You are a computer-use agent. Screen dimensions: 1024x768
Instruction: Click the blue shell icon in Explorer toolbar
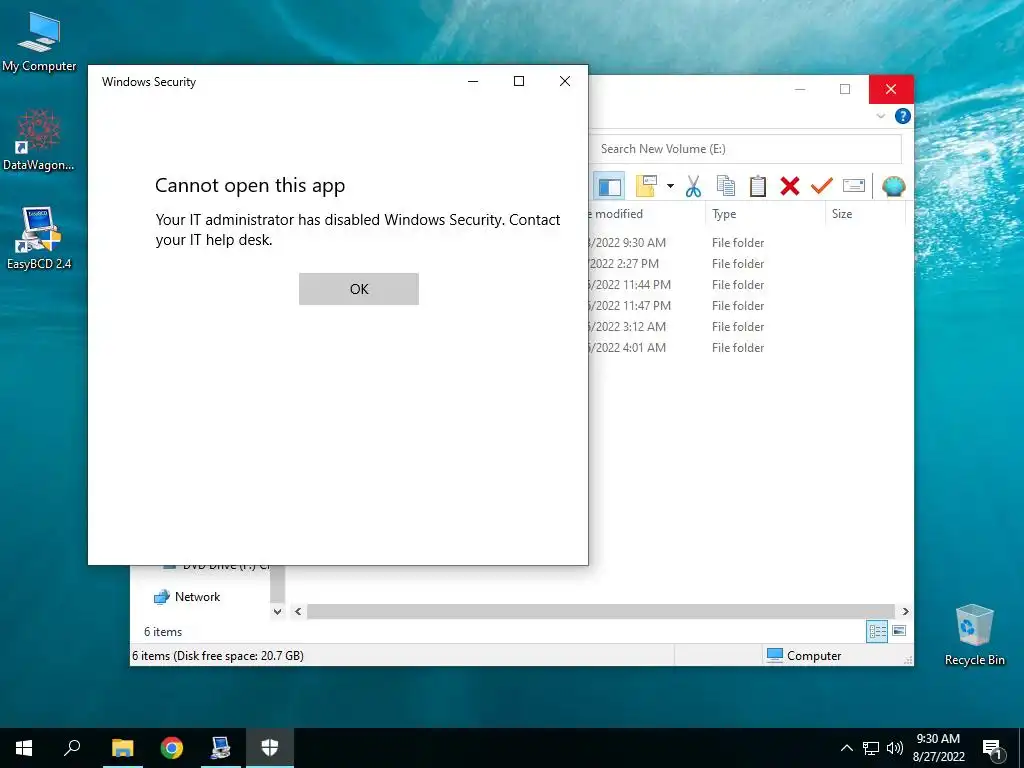click(893, 186)
